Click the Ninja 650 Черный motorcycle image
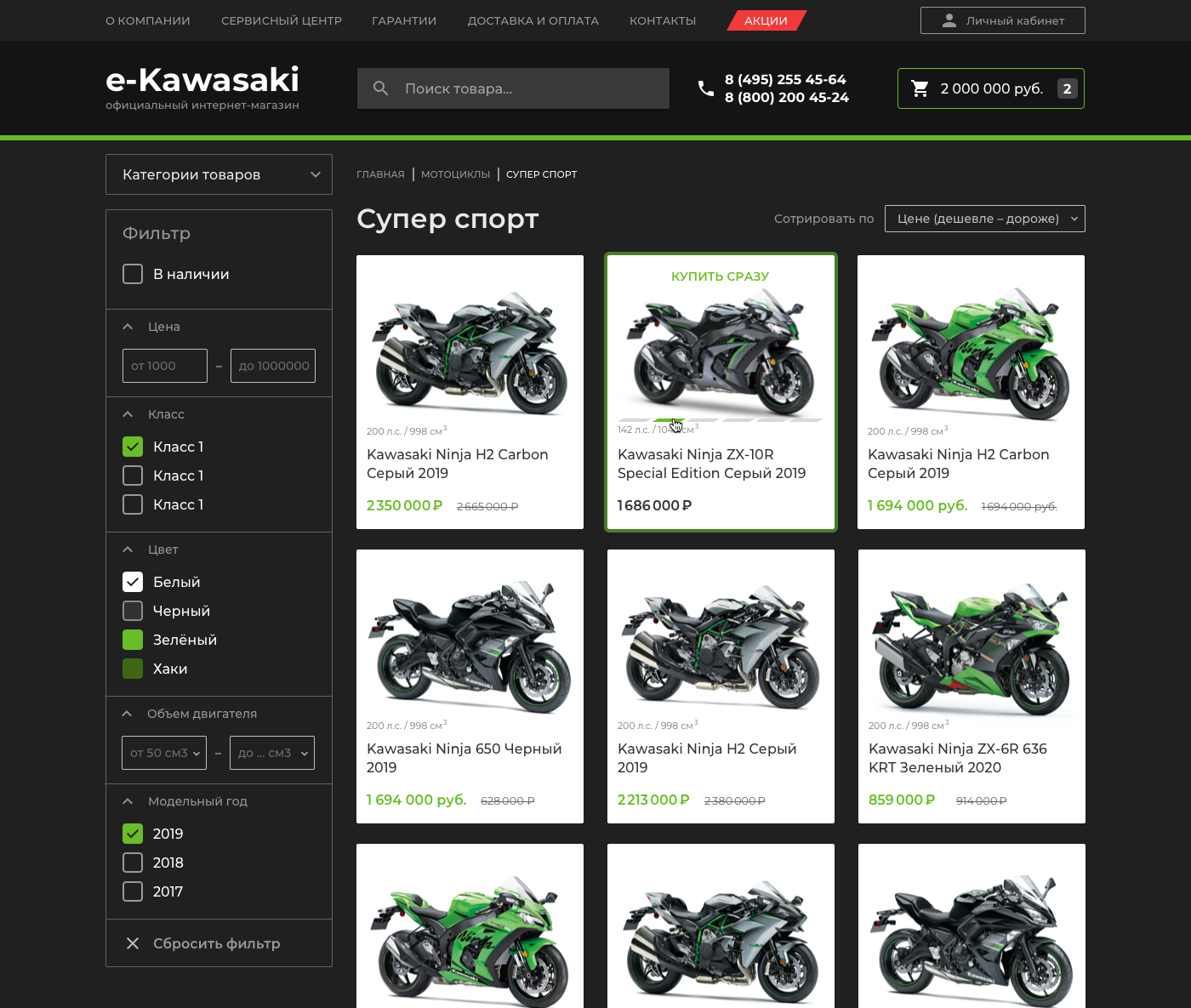 (x=470, y=648)
